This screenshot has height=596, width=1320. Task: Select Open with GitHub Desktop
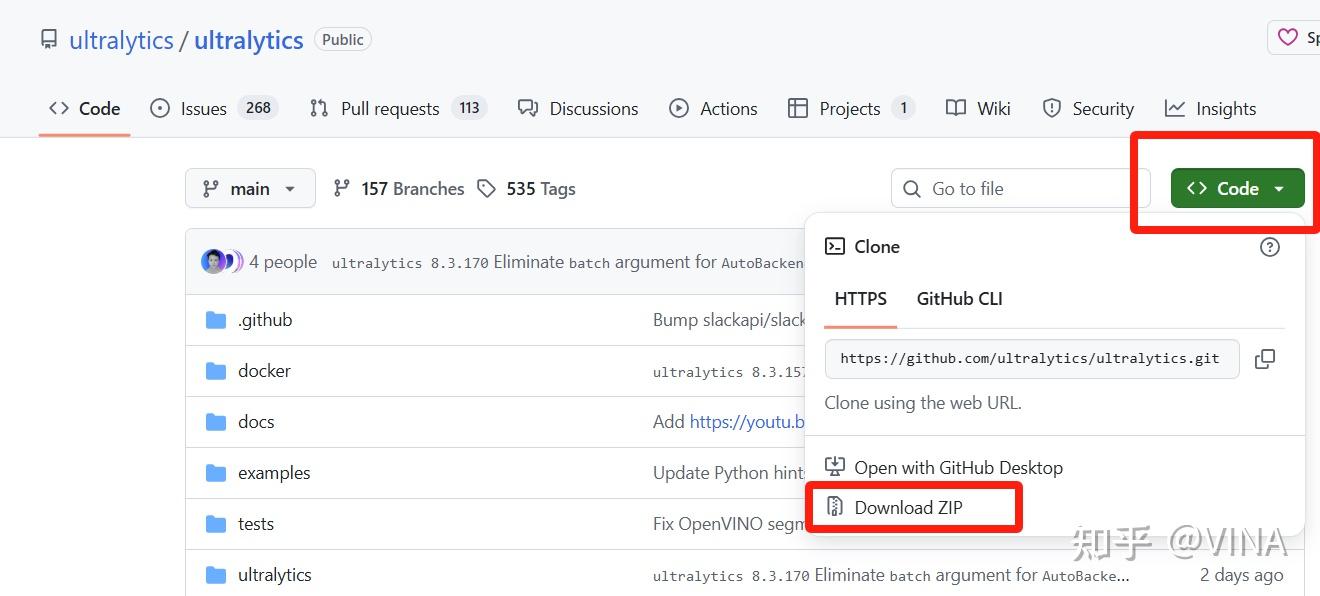point(957,468)
